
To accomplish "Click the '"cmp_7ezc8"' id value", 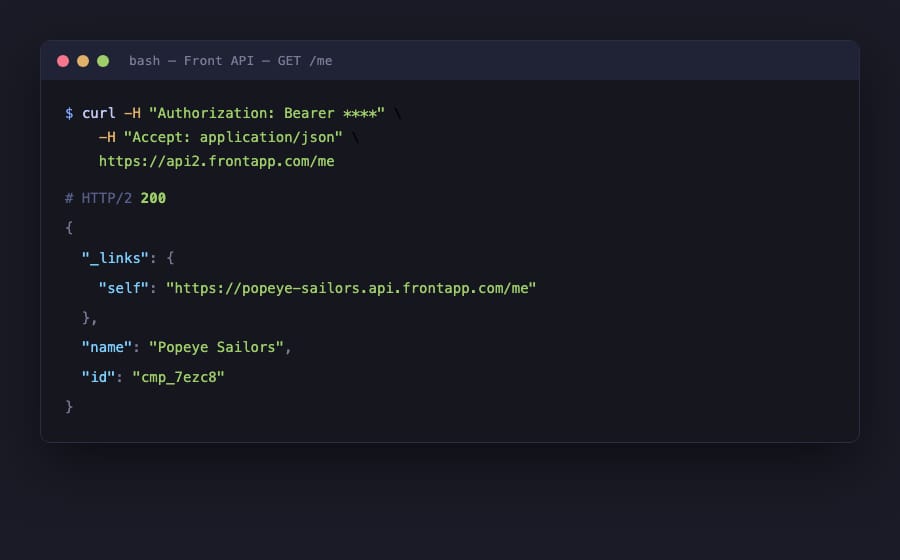I will click(x=179, y=377).
